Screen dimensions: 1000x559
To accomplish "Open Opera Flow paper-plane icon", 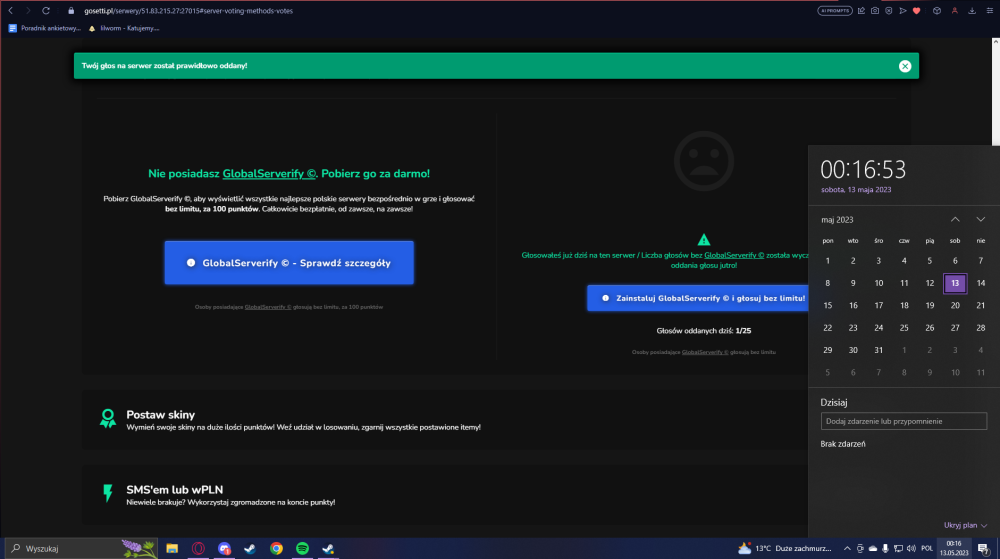I will 902,11.
